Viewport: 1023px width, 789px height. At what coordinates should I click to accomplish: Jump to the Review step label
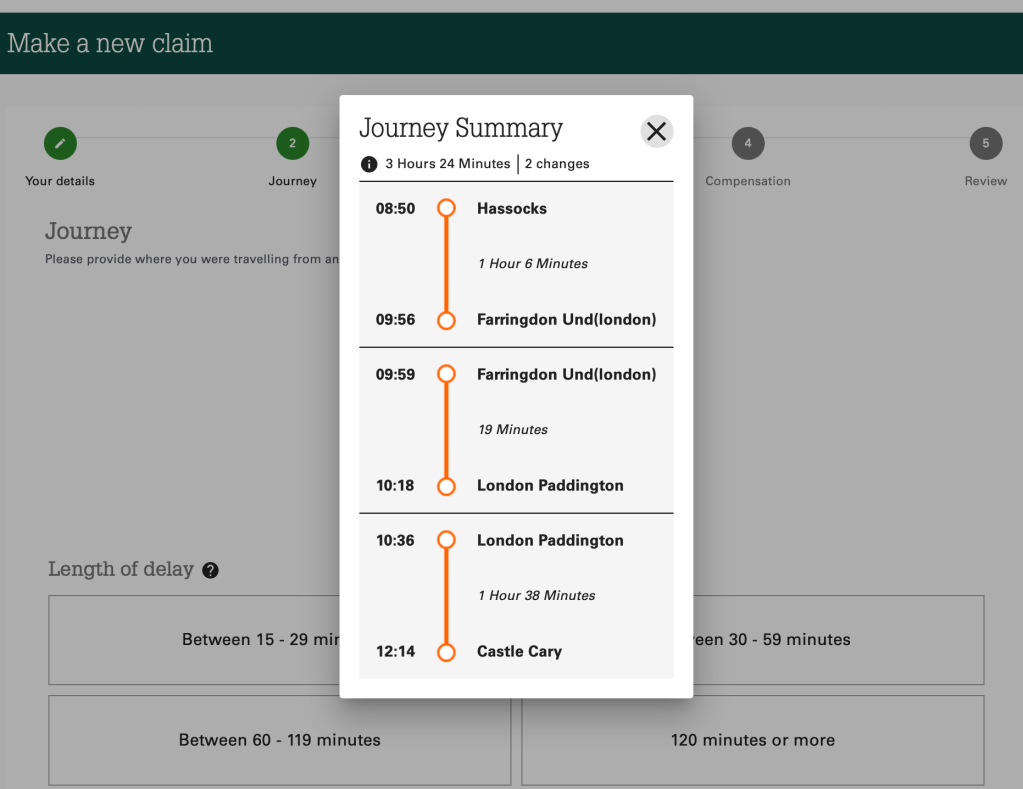click(x=986, y=181)
